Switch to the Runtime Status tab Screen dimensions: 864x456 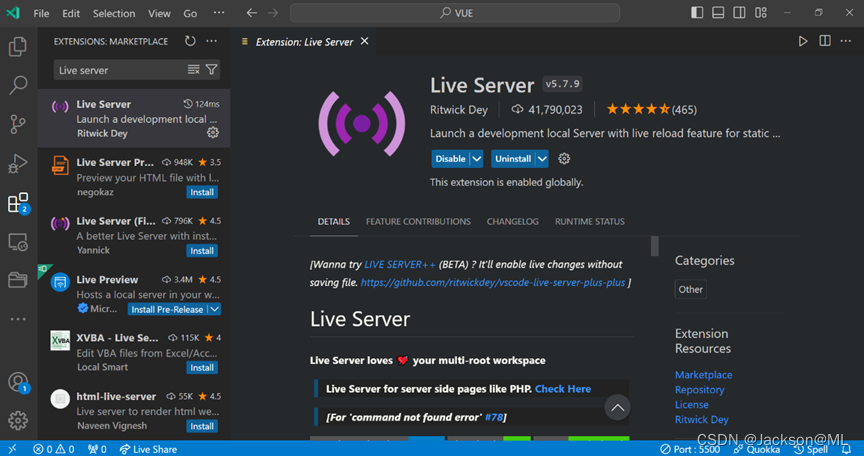pos(590,221)
